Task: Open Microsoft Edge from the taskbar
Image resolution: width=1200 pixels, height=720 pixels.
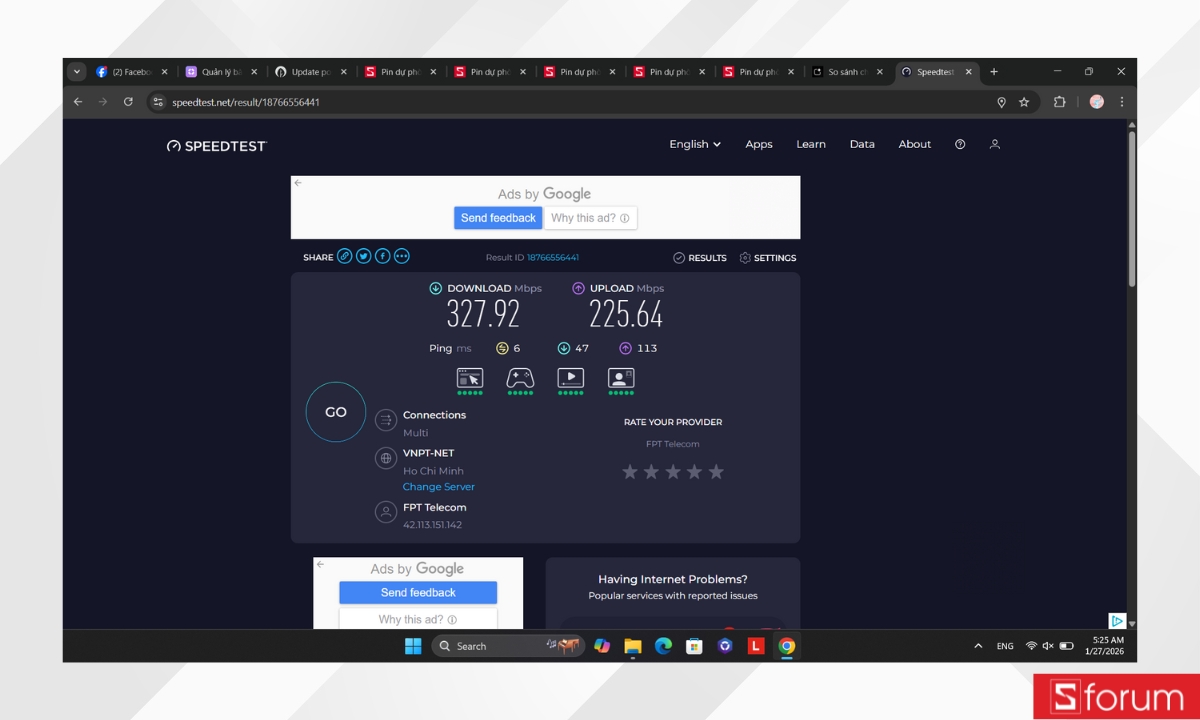Action: (662, 646)
